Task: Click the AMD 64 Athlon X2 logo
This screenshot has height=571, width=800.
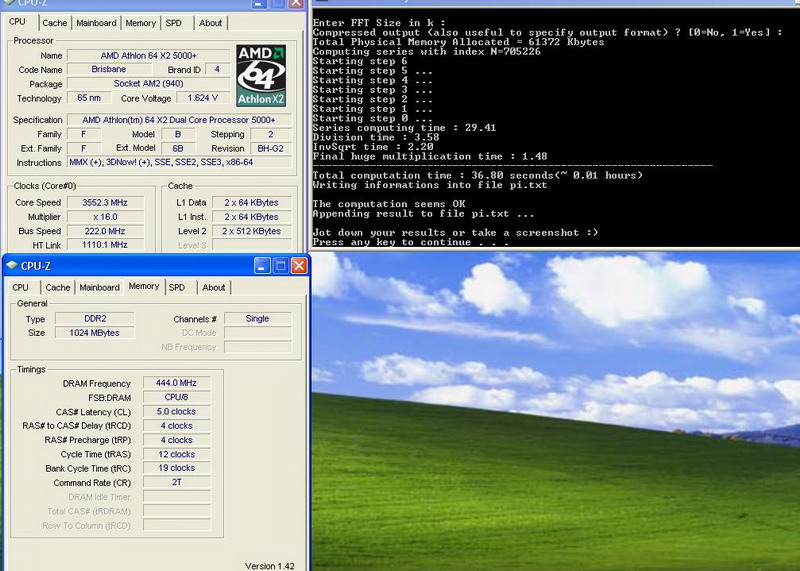Action: pyautogui.click(x=261, y=76)
